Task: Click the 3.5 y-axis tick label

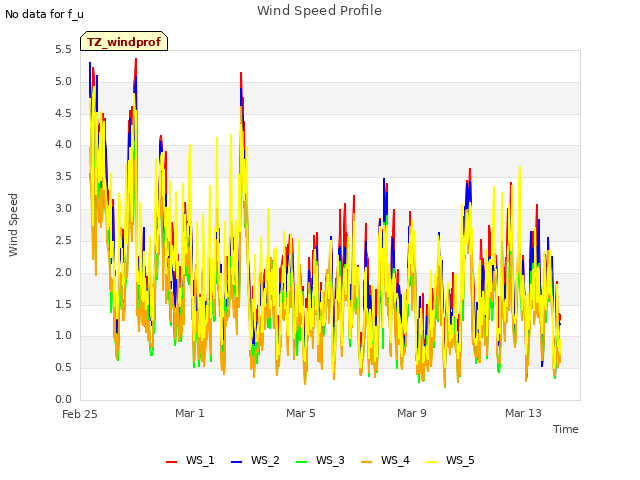Action: coord(63,177)
